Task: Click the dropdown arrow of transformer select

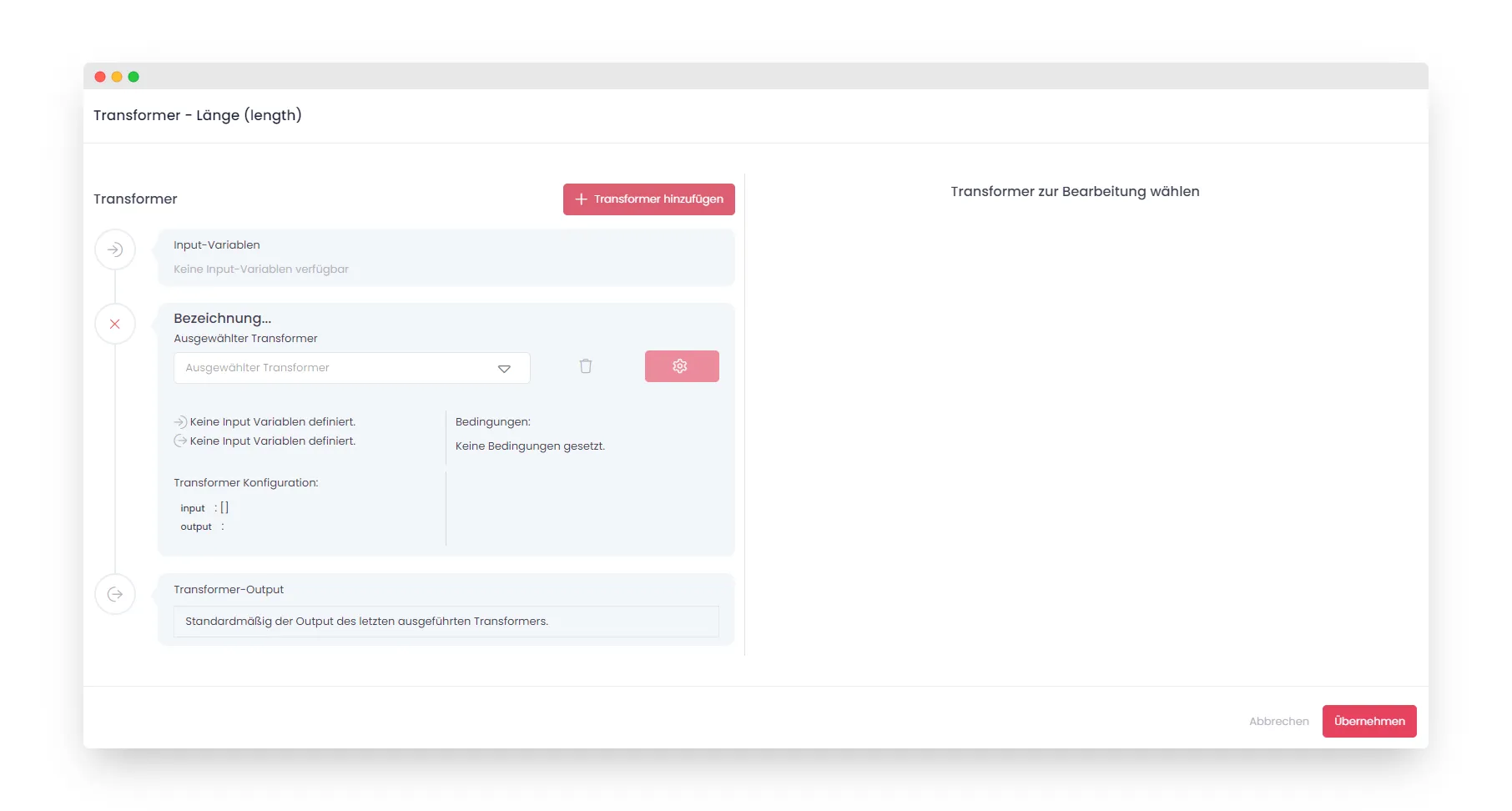Action: click(x=504, y=369)
